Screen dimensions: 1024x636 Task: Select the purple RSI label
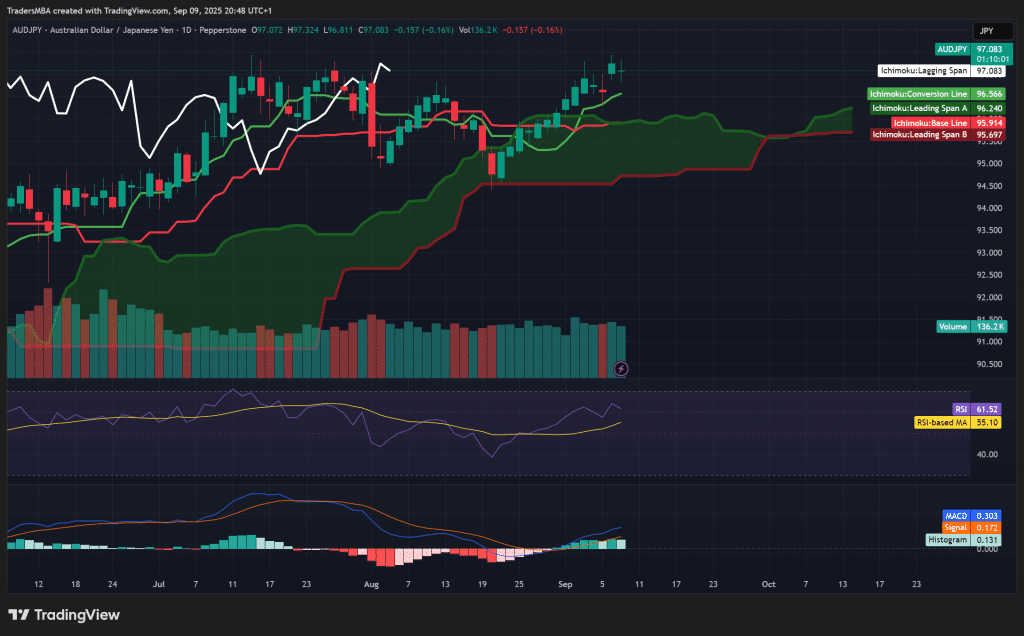coord(960,409)
